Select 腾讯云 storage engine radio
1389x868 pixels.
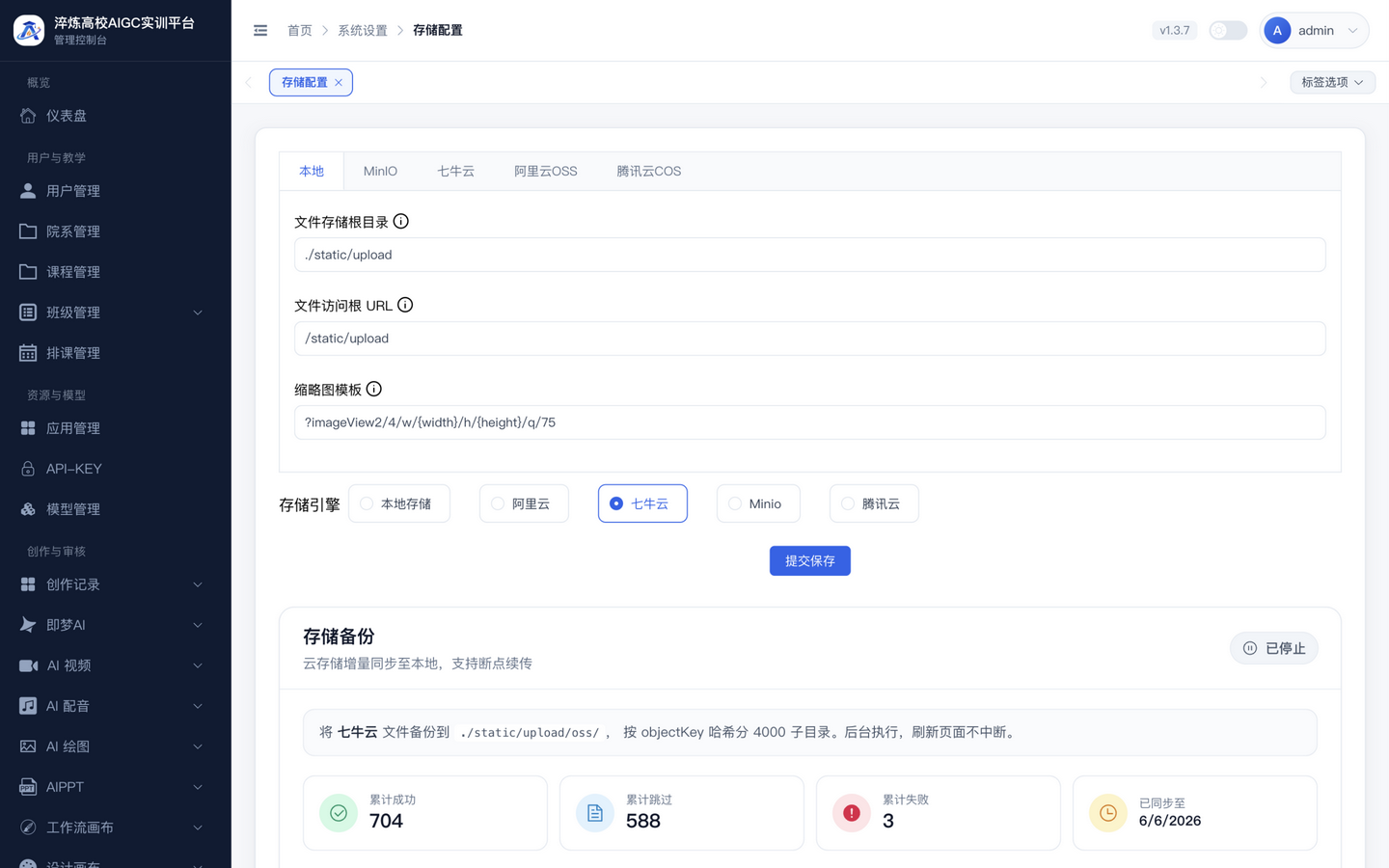pyautogui.click(x=874, y=503)
